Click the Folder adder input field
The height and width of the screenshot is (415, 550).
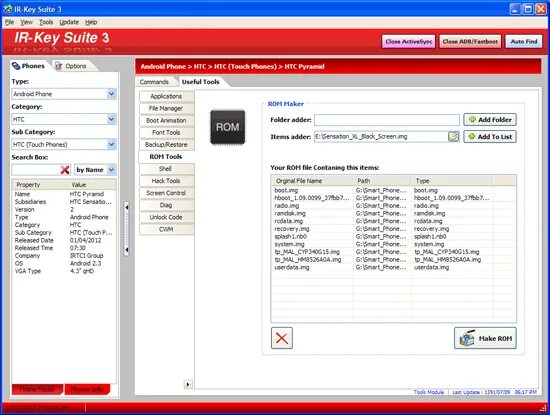tap(387, 120)
